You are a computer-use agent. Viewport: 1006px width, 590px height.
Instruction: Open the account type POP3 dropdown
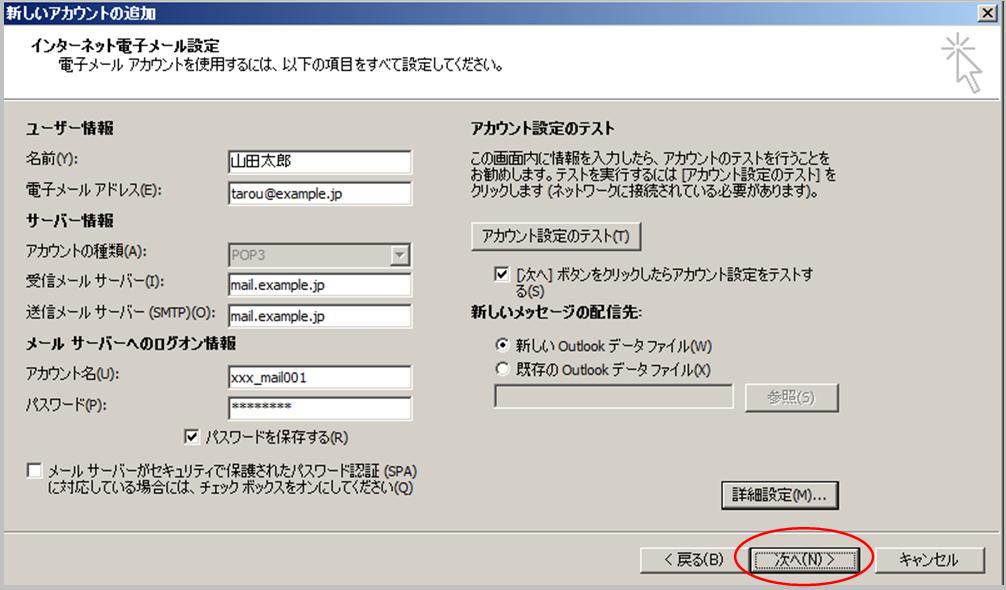pyautogui.click(x=400, y=255)
